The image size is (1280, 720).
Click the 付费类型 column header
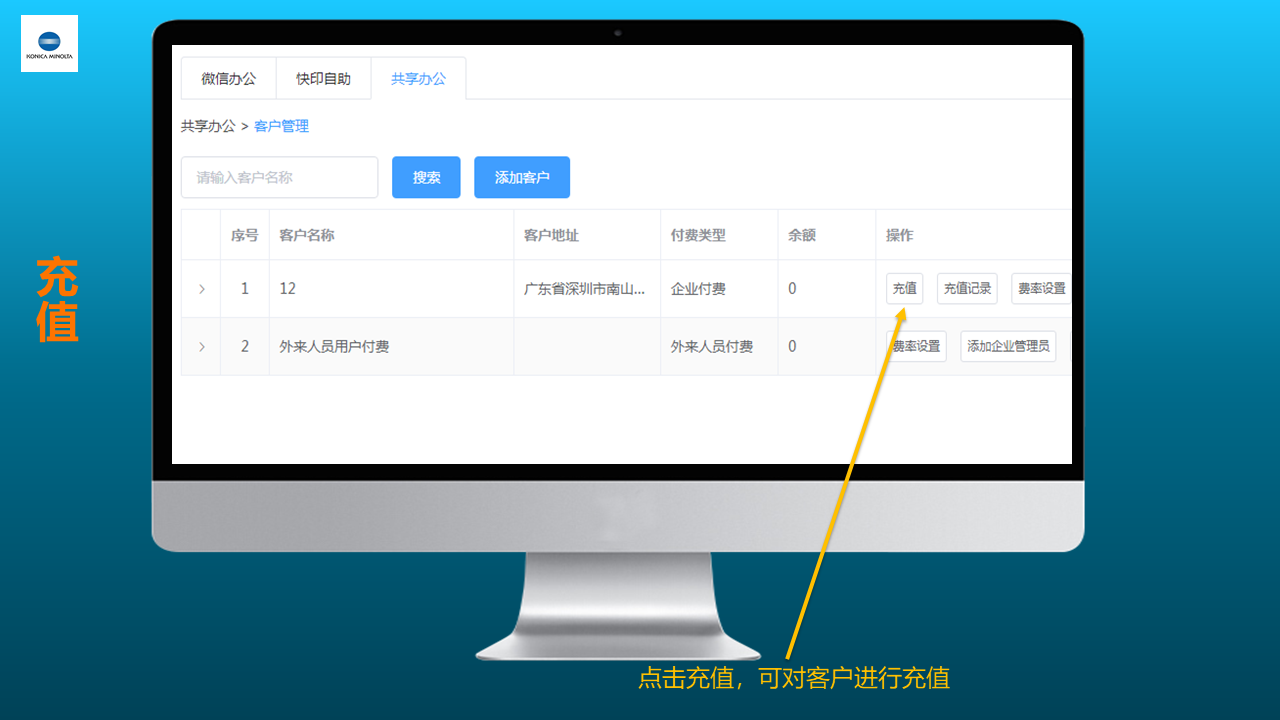point(698,236)
